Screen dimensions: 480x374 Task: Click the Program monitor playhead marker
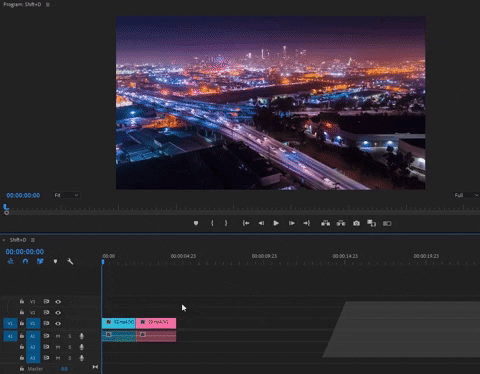pos(5,207)
